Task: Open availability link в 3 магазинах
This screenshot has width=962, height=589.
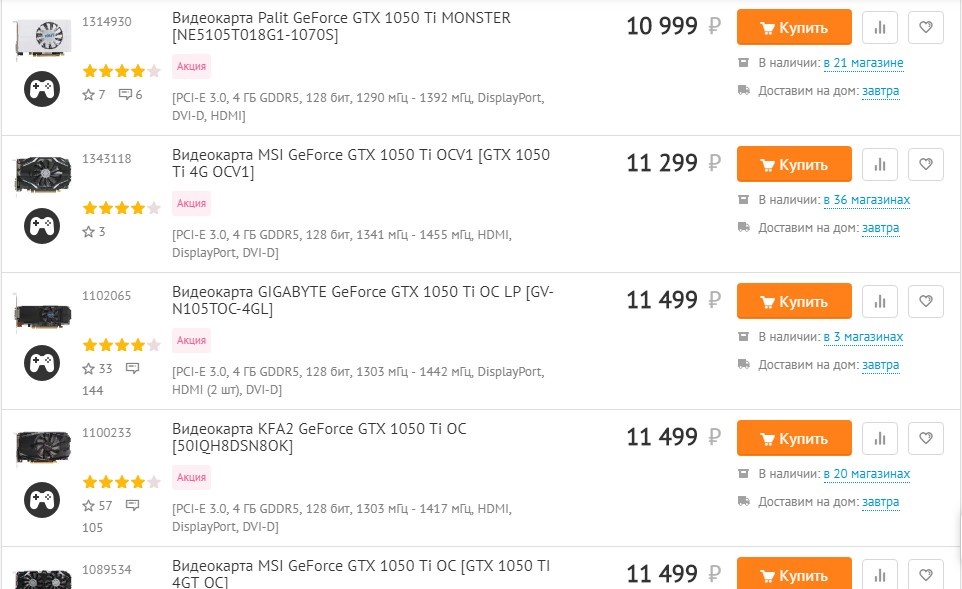Action: tap(864, 336)
